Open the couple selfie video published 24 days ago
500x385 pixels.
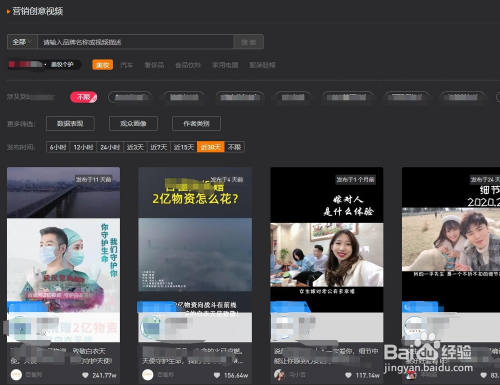451,254
